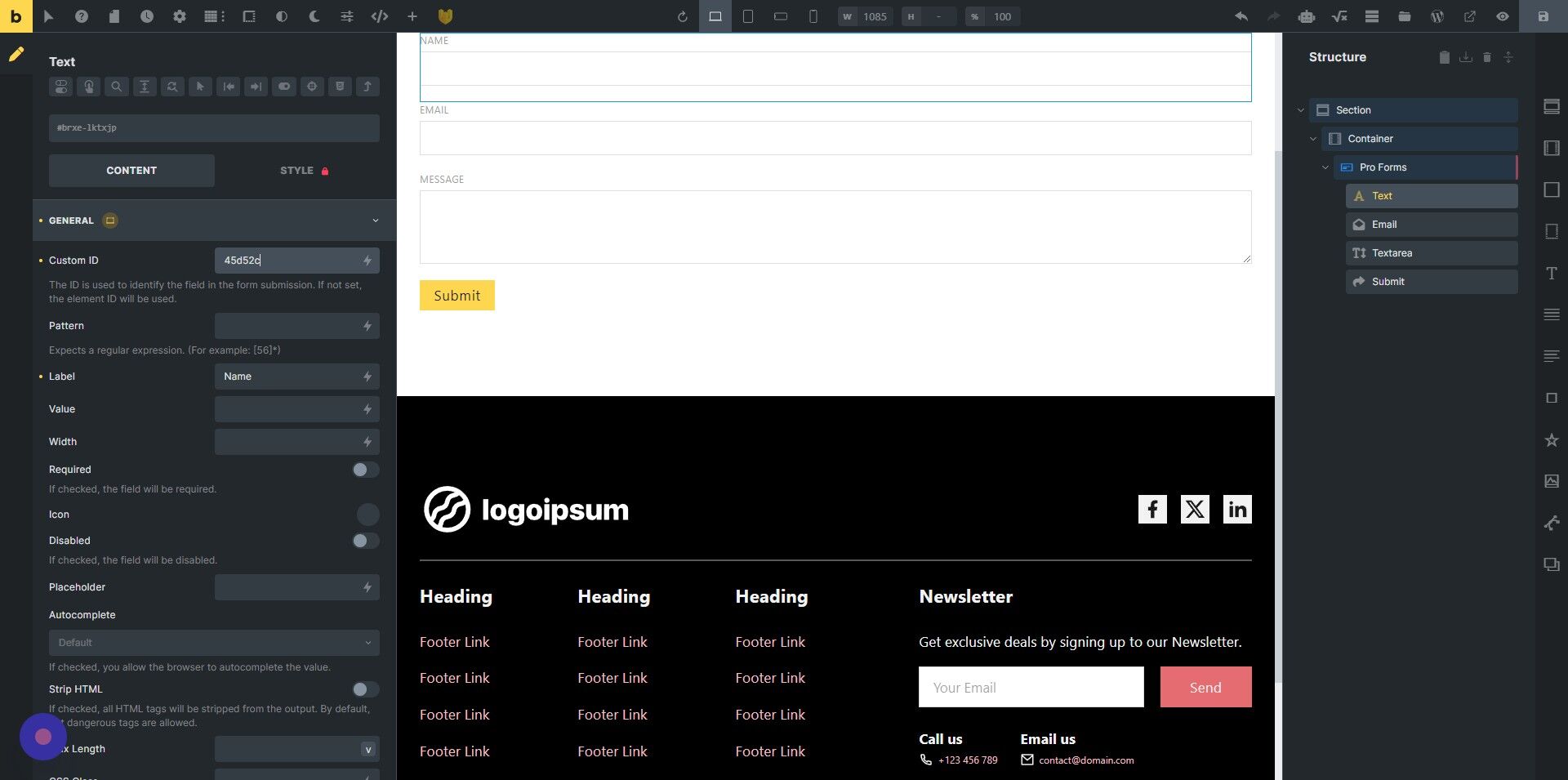The image size is (1568, 780).
Task: Enable the Strip HTML toggle
Action: 365,689
